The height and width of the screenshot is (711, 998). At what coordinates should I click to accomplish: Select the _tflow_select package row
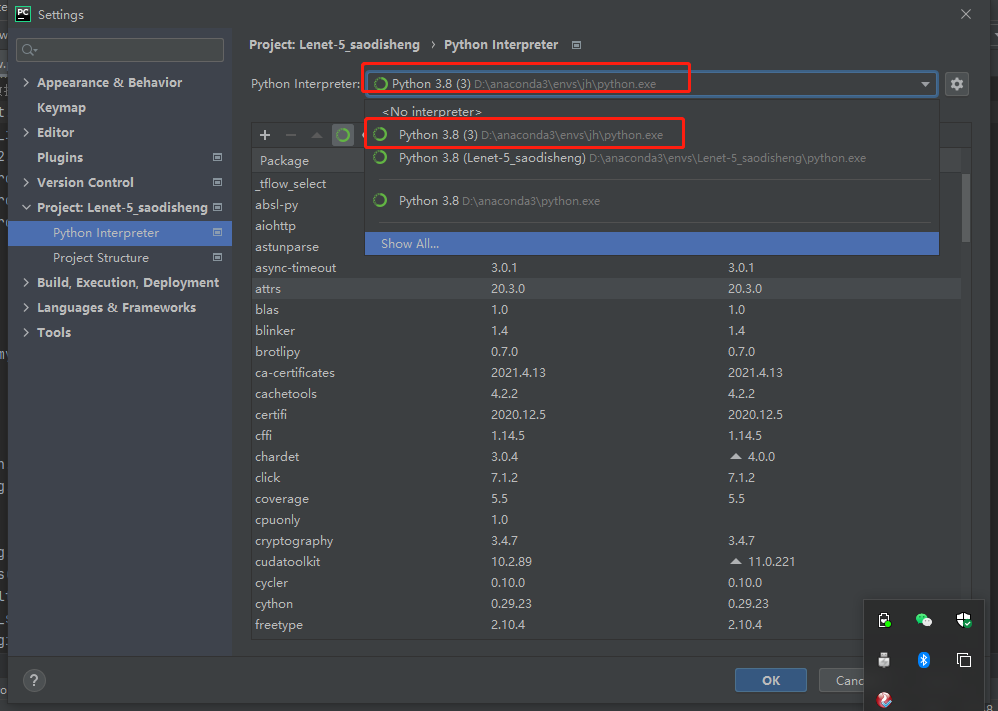(x=308, y=183)
